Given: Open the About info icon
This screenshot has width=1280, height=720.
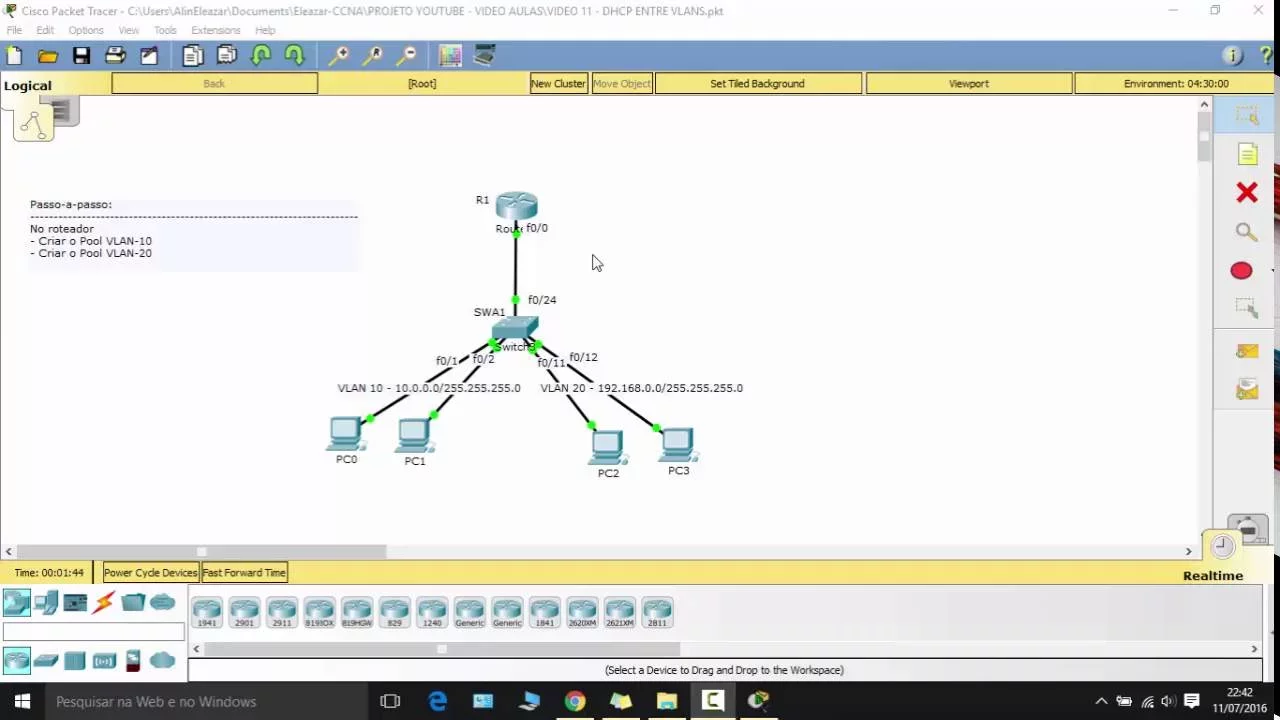Looking at the screenshot, I should coord(1232,56).
